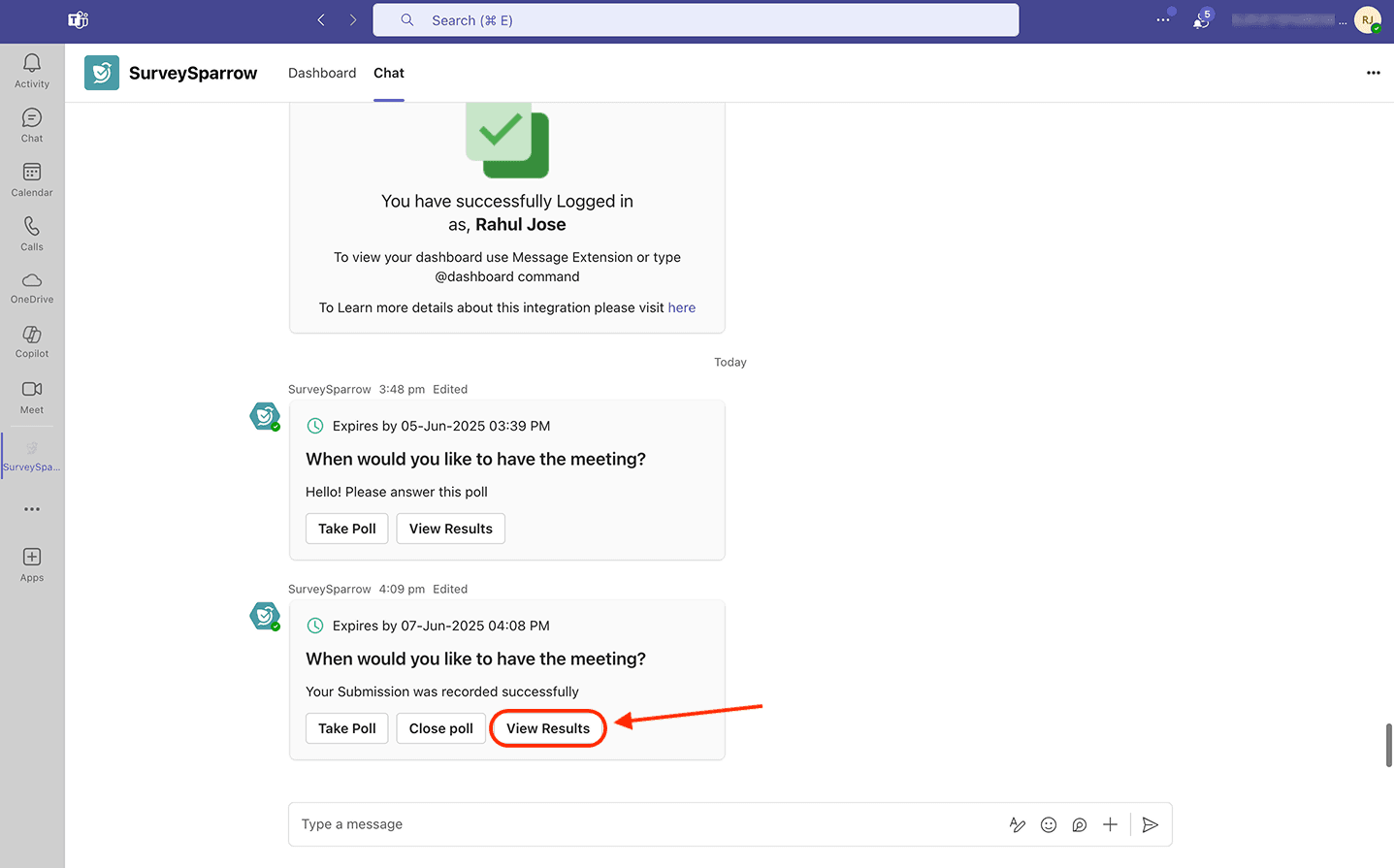Open the Apps store icon
1394x868 pixels.
(32, 564)
